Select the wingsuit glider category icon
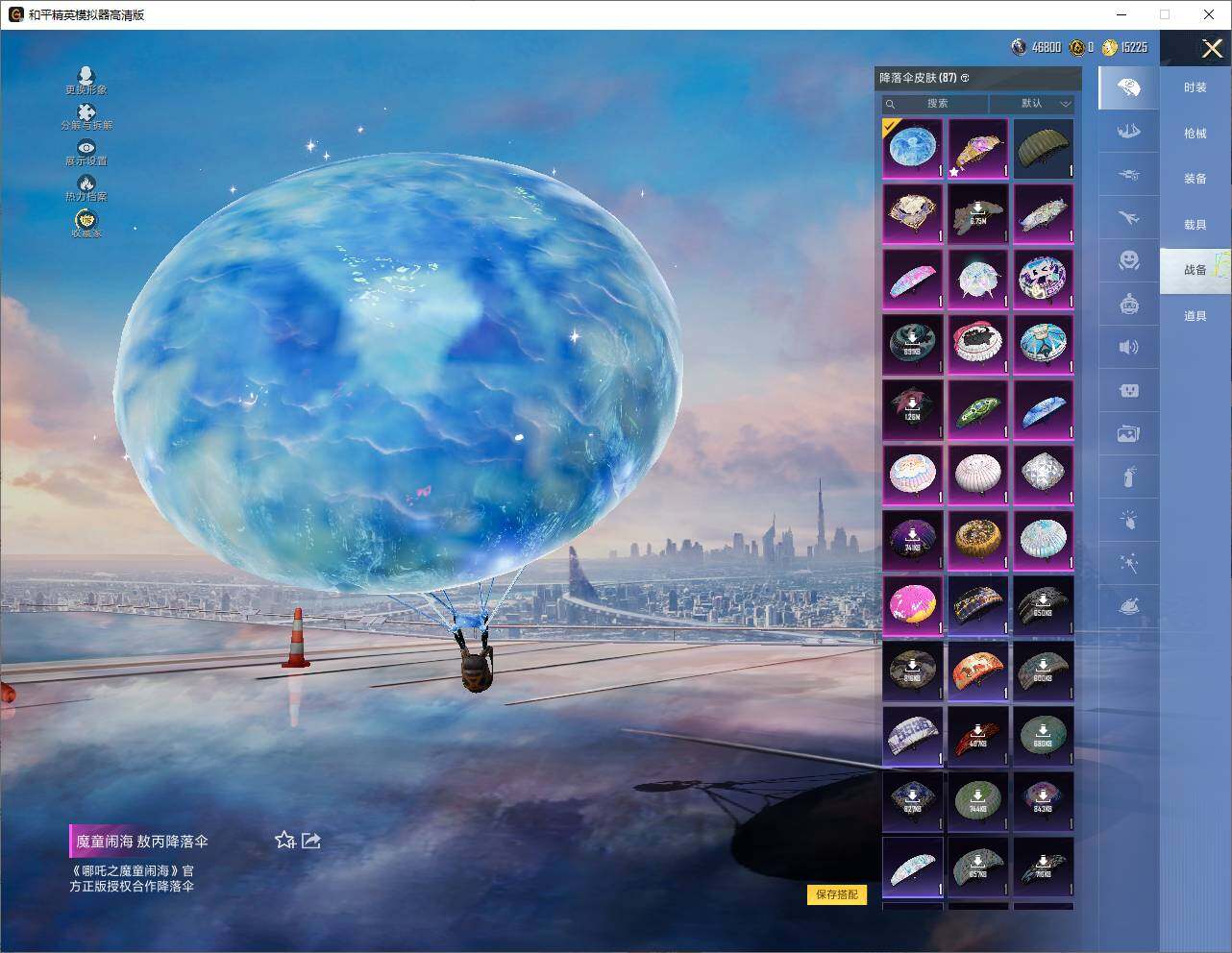This screenshot has height=953, width=1232. [1129, 132]
